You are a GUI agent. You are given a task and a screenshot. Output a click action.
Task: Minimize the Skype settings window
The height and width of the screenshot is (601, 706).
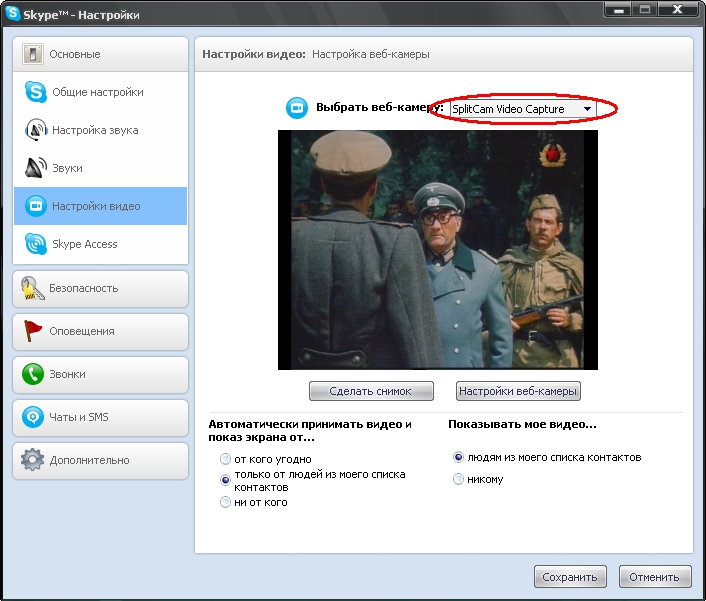(618, 10)
